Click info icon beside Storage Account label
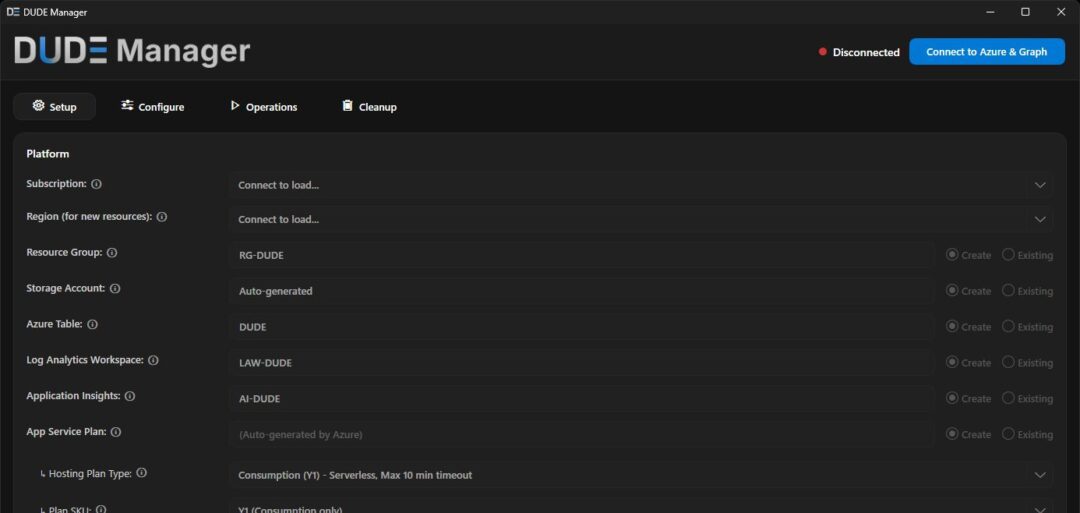 (115, 289)
